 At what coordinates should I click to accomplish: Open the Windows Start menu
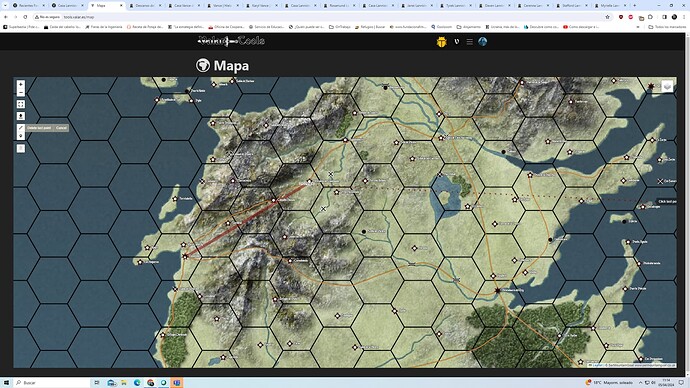point(6,383)
